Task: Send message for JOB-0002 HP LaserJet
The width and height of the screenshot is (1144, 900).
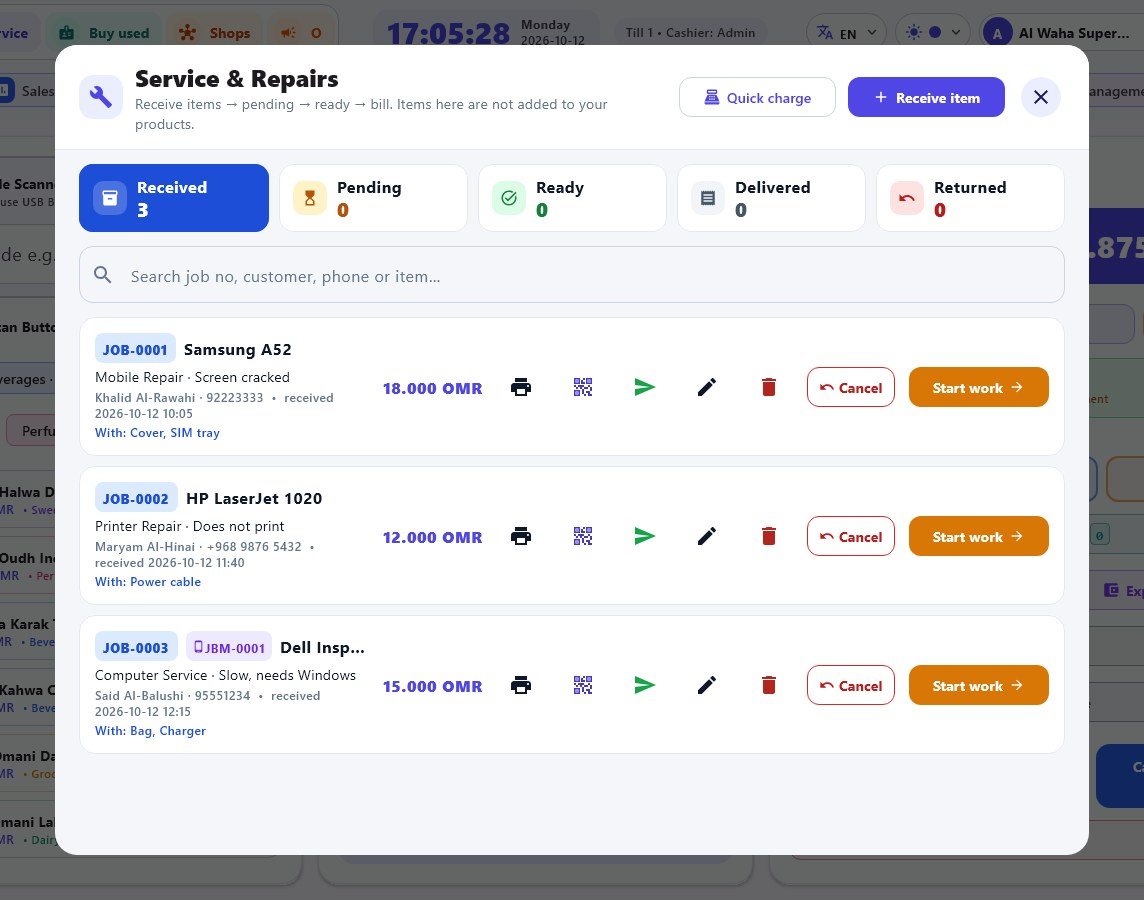Action: 645,537
